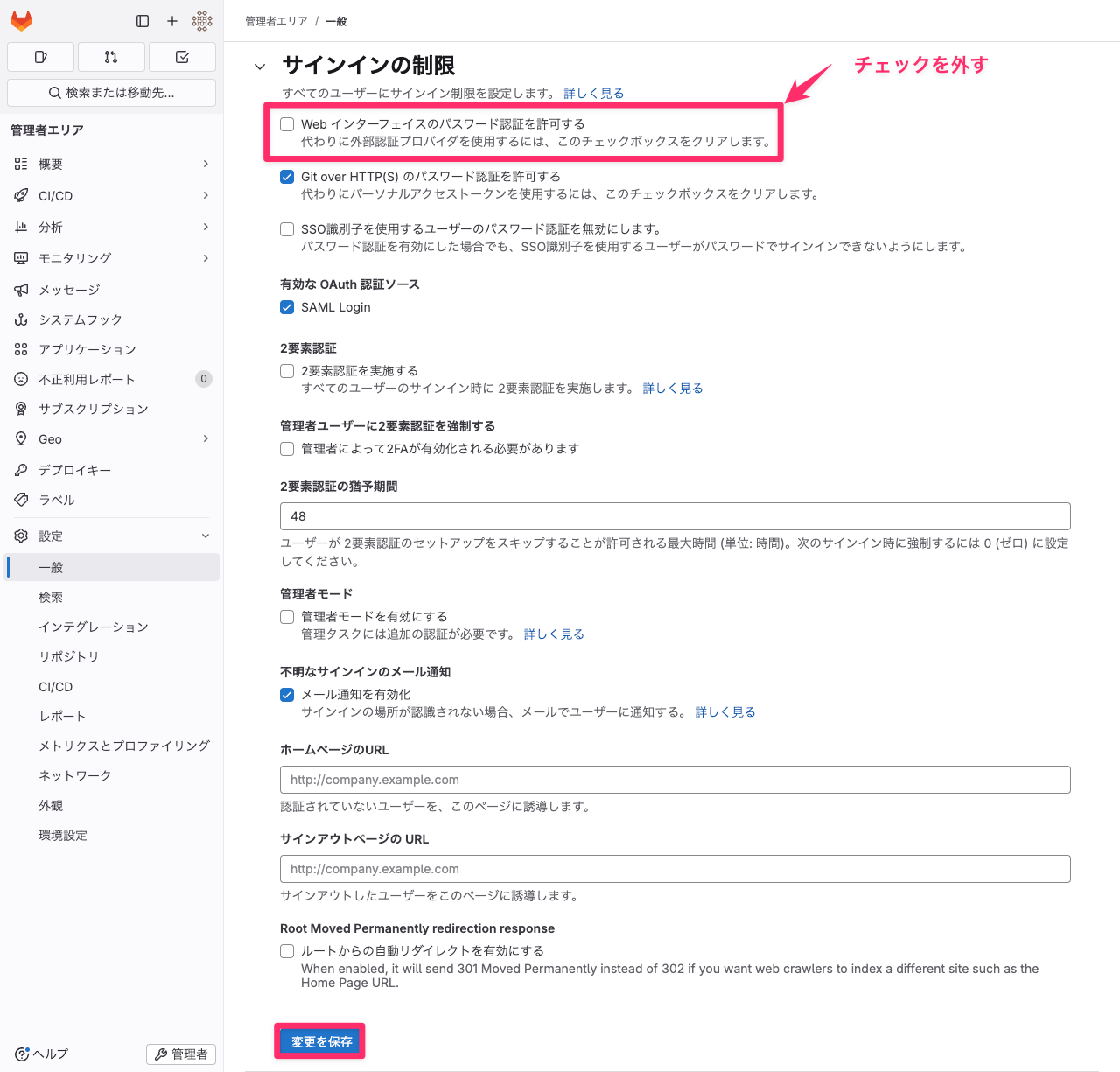Screen dimensions: 1120x1072
Task: Enable 管理者モードを有効にする checkbox
Action: pyautogui.click(x=287, y=617)
